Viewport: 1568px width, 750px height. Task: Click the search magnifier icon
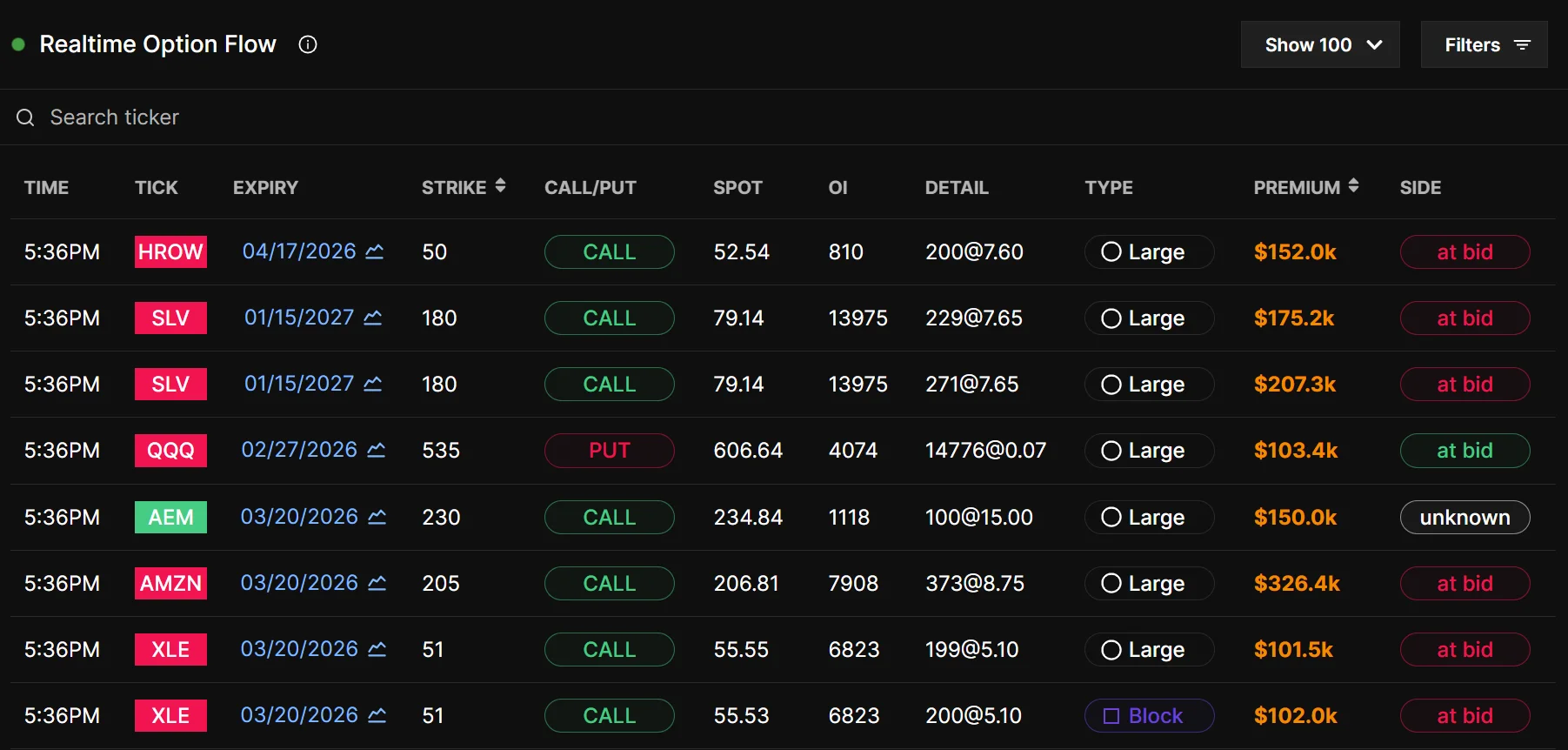(26, 117)
